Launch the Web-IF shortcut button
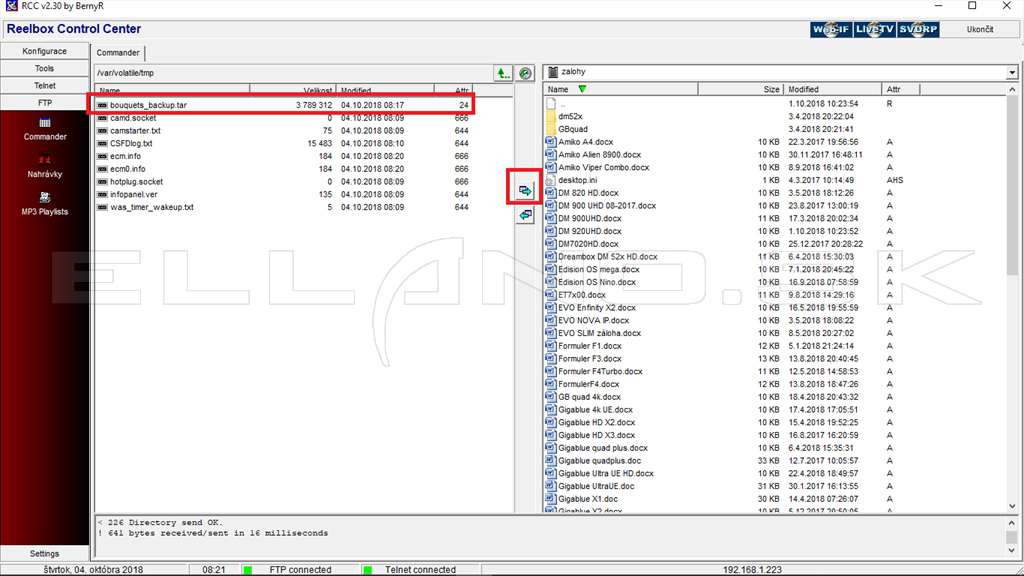1024x576 pixels. point(831,29)
